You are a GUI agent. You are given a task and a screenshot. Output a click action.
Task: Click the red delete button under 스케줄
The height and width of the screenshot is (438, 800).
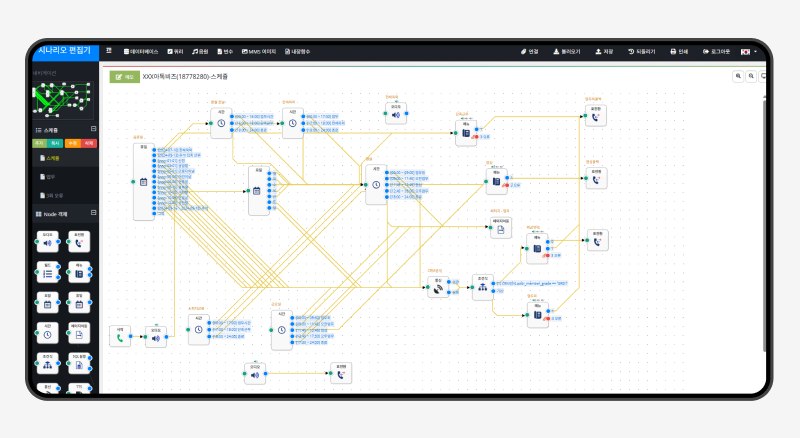click(89, 143)
